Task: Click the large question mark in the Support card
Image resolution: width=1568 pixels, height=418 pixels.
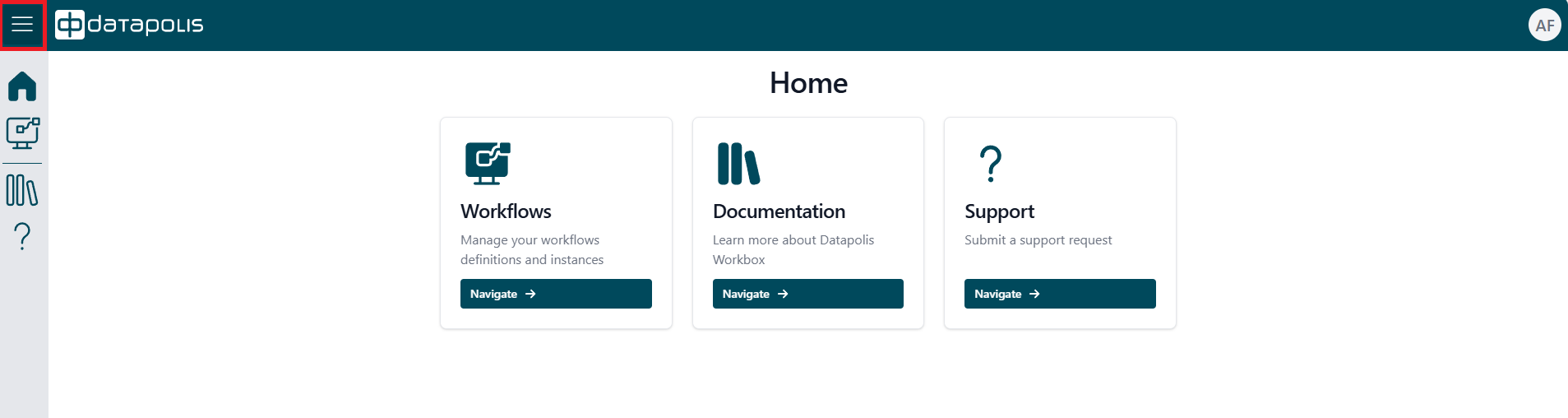Action: [x=991, y=164]
